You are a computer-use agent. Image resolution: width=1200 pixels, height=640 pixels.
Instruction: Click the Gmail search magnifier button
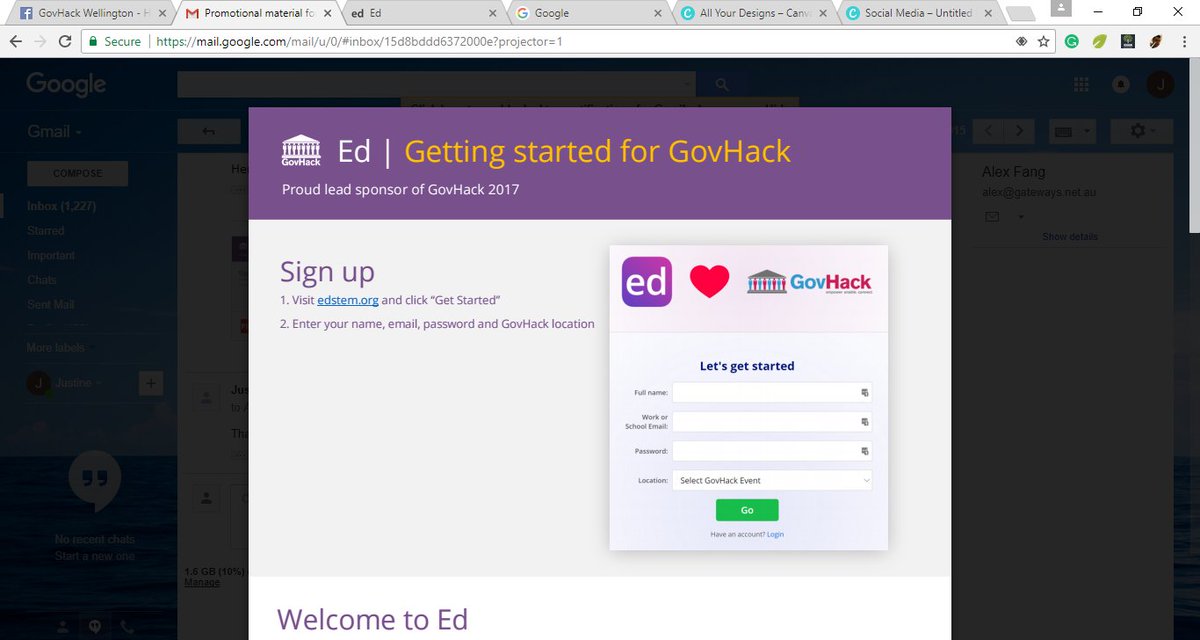coord(721,85)
